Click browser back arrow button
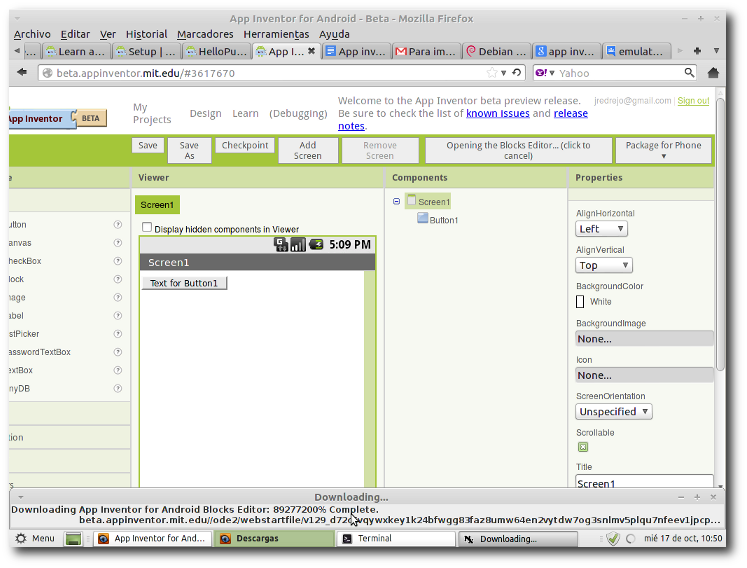This screenshot has width=747, height=568. (23, 73)
